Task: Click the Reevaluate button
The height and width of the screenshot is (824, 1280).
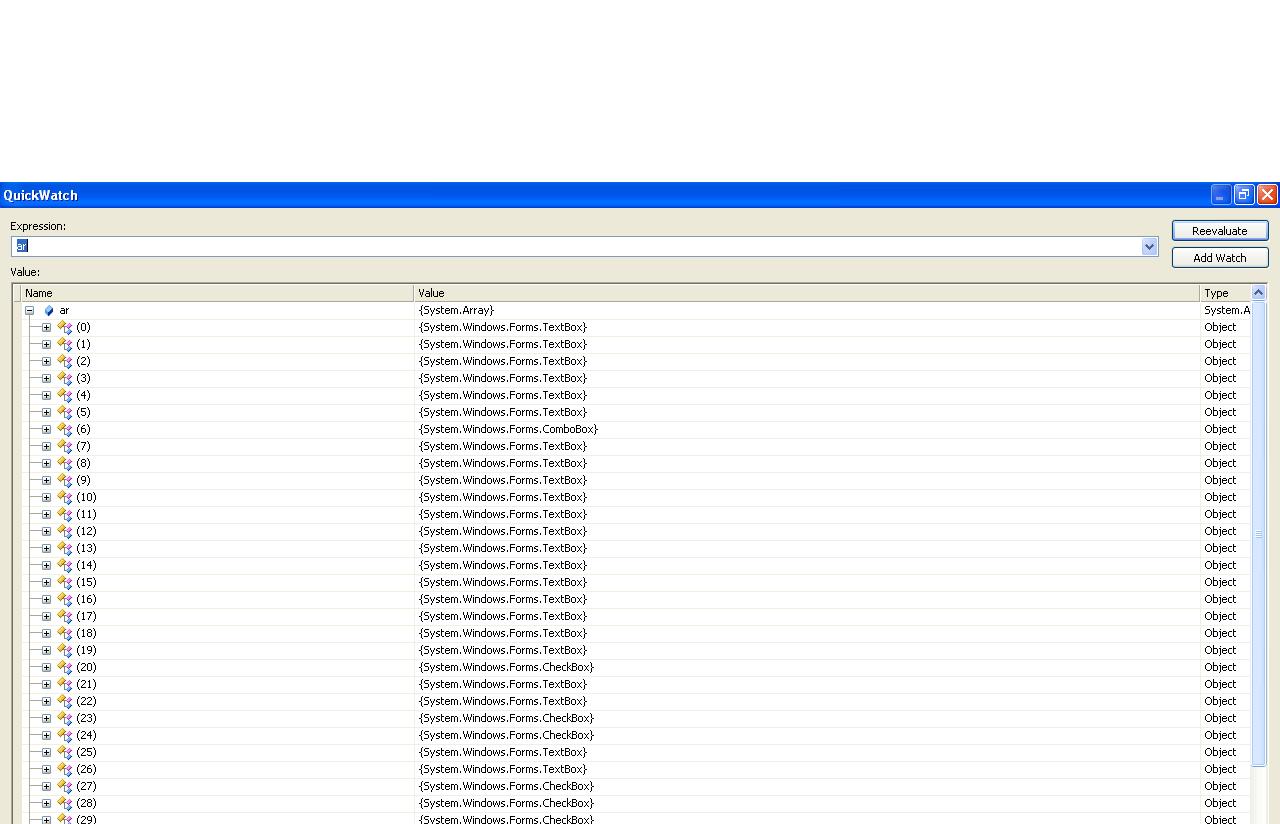Action: pos(1220,231)
